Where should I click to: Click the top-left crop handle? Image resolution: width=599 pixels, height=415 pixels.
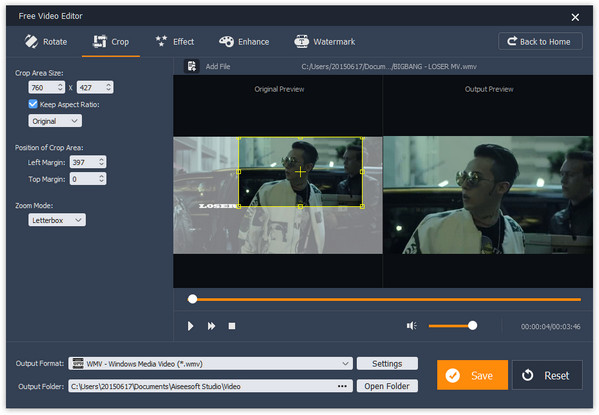click(x=239, y=138)
